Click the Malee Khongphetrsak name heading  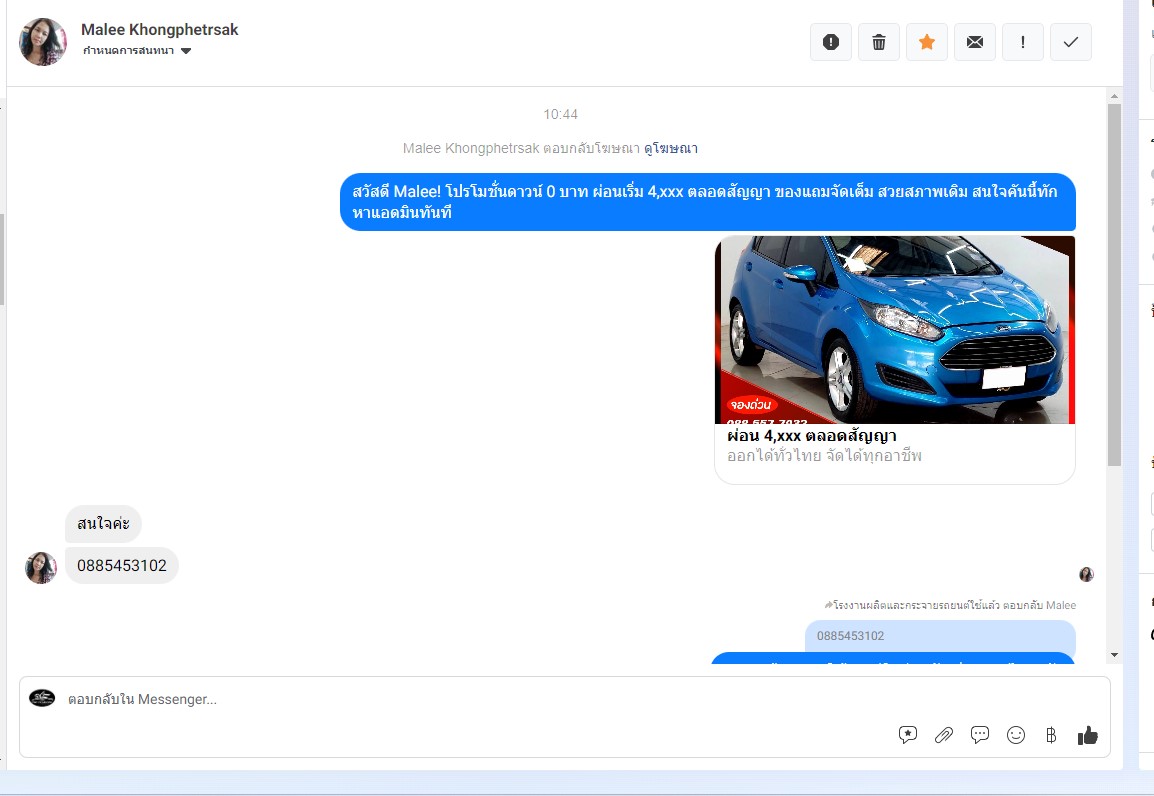[x=160, y=29]
